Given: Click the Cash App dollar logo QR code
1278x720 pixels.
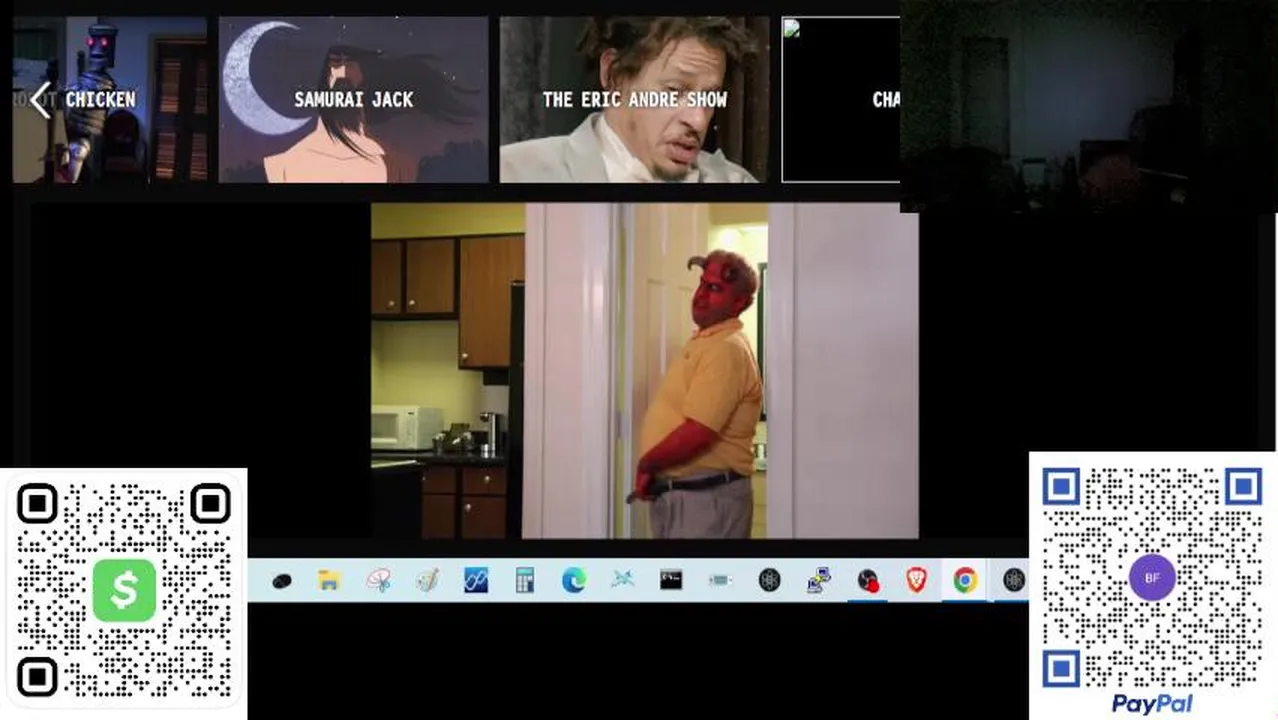Looking at the screenshot, I should click(124, 590).
